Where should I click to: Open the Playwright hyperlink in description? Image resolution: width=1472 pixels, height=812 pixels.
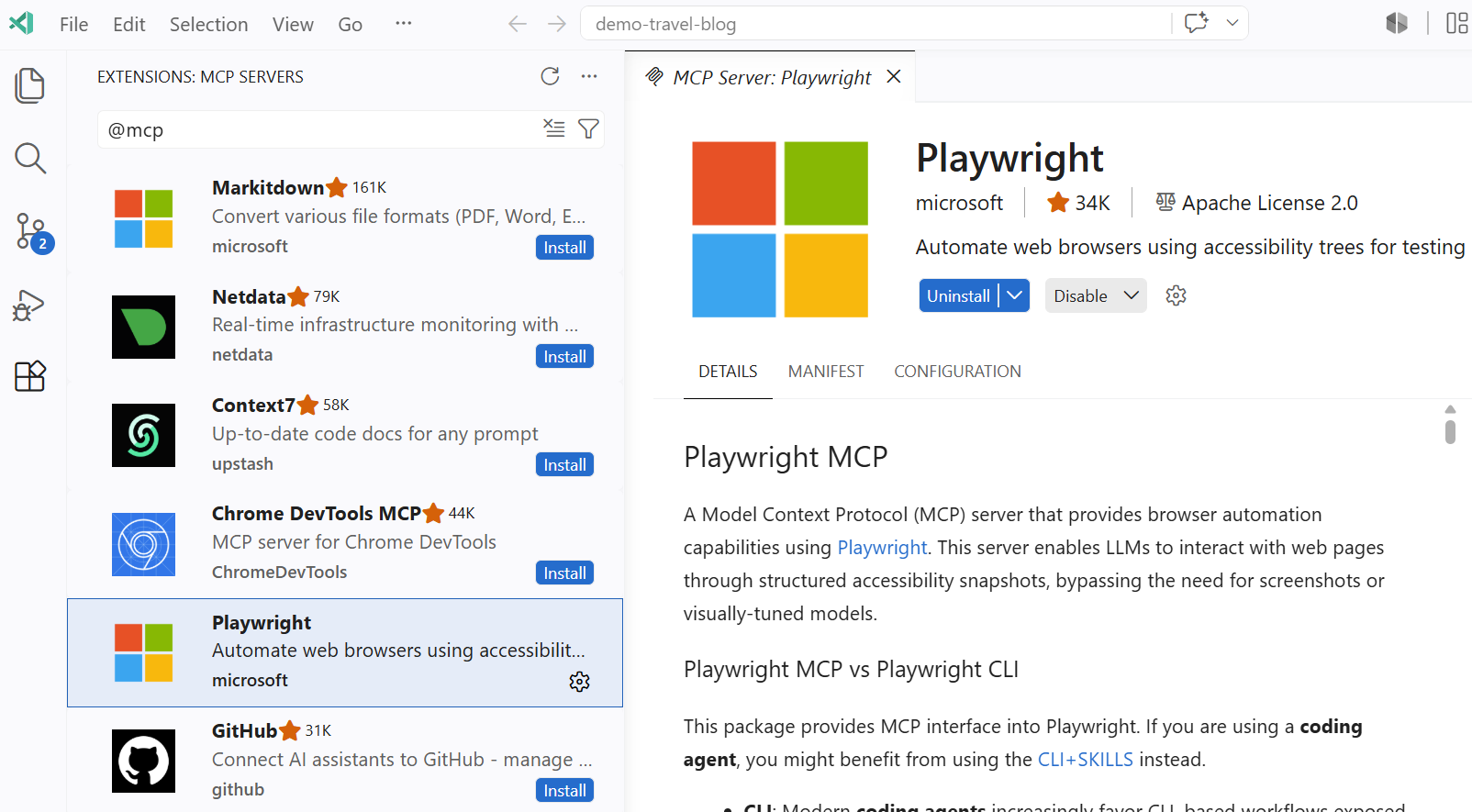(x=882, y=548)
